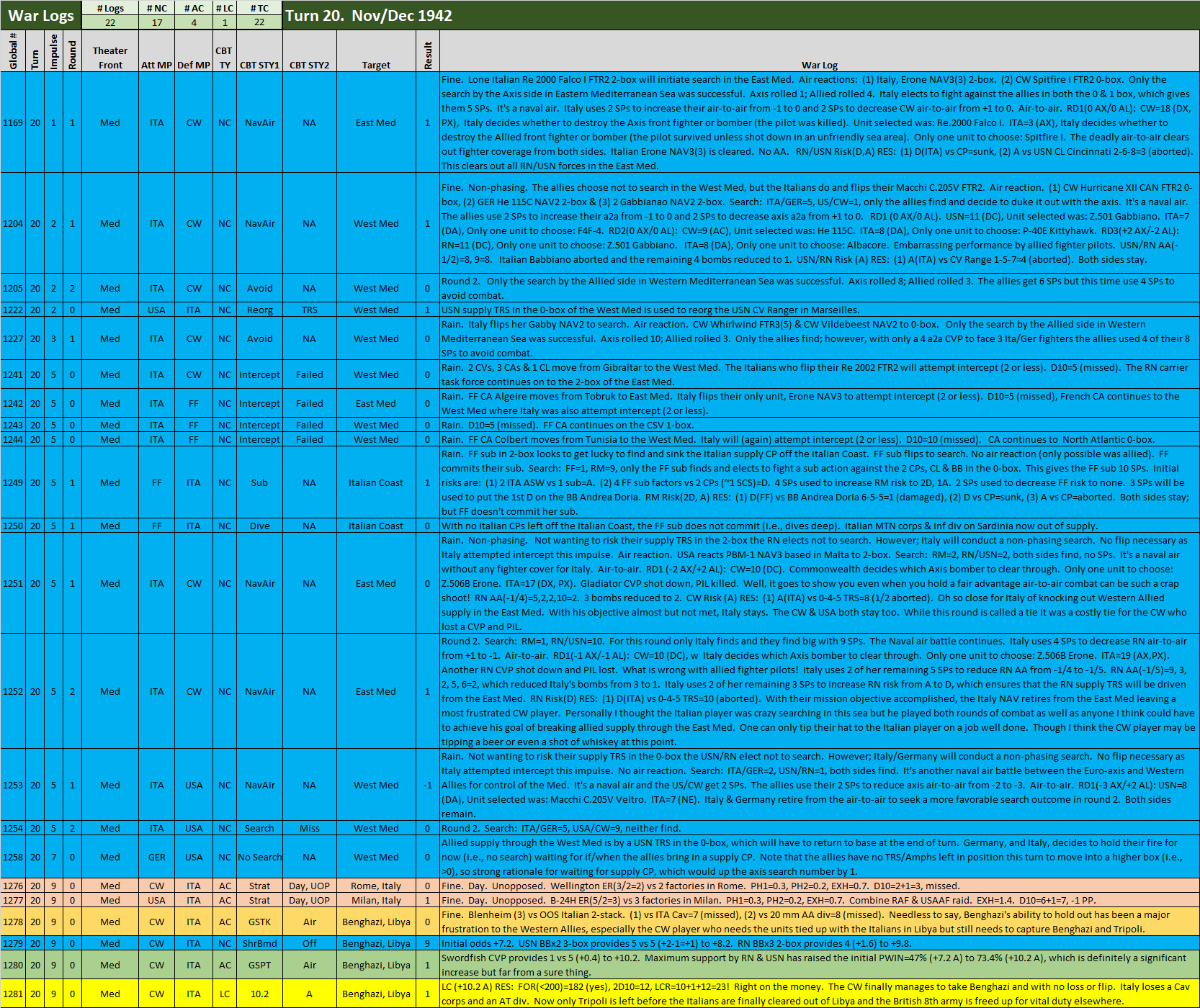Click the war log entry starting "Allied supply through"
The image size is (1200, 1008).
pyautogui.click(x=820, y=857)
